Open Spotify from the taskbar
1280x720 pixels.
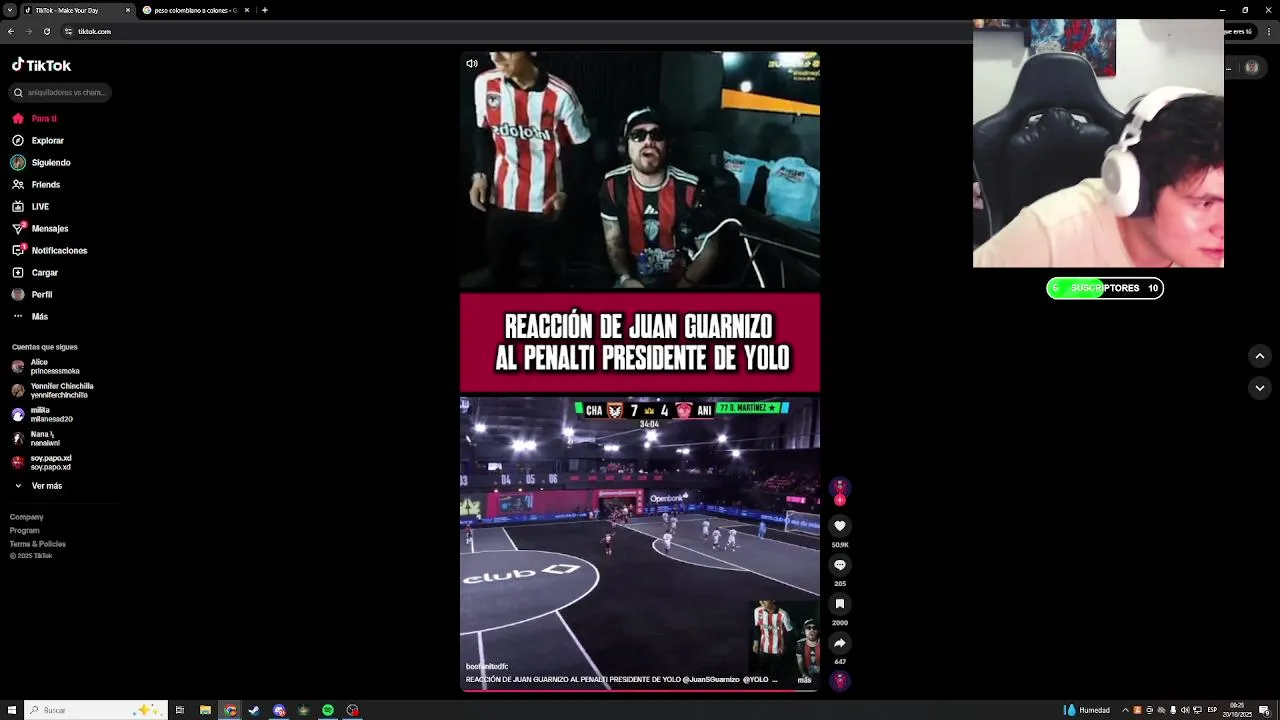(328, 710)
